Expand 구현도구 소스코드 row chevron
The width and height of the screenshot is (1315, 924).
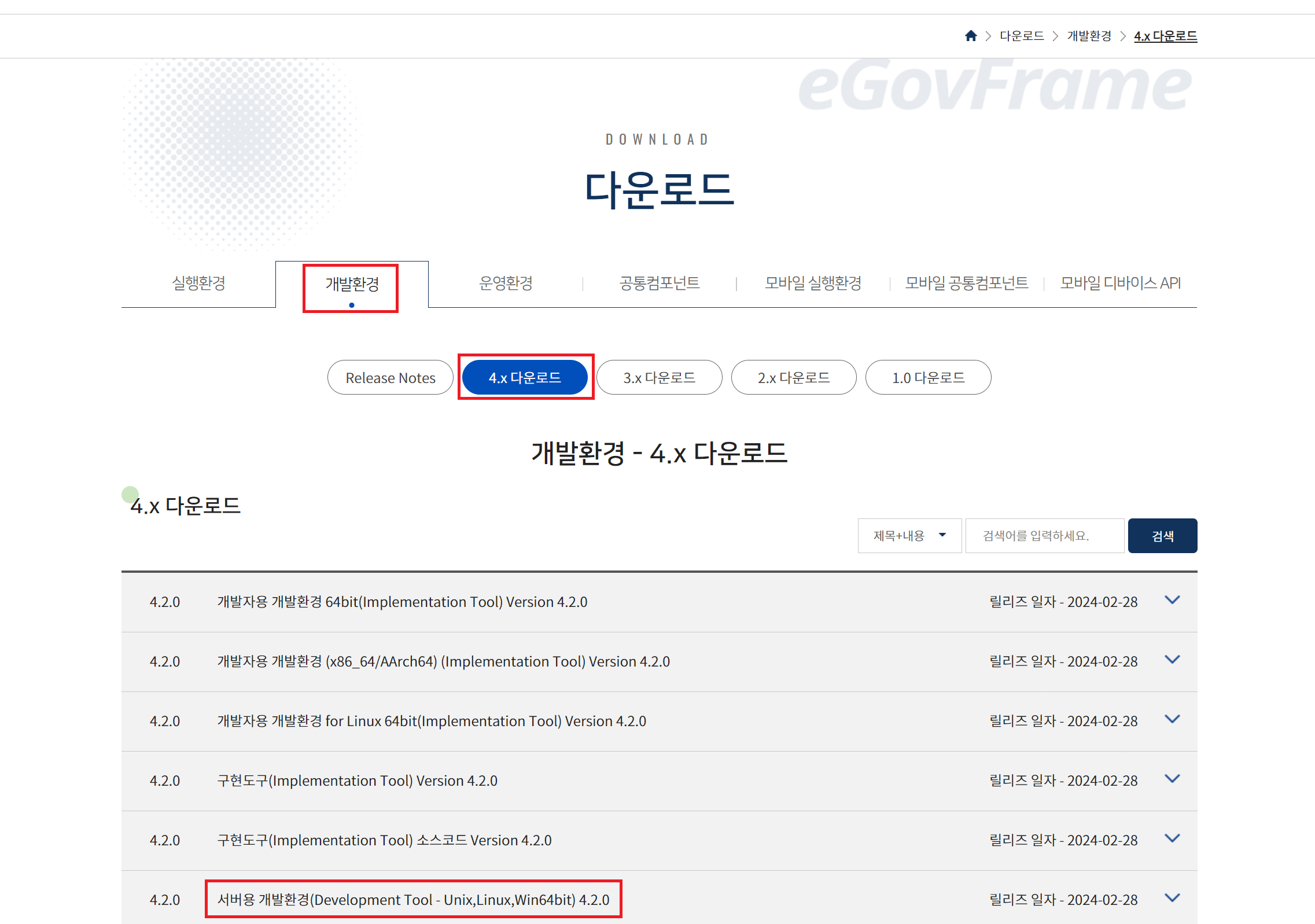1172,838
